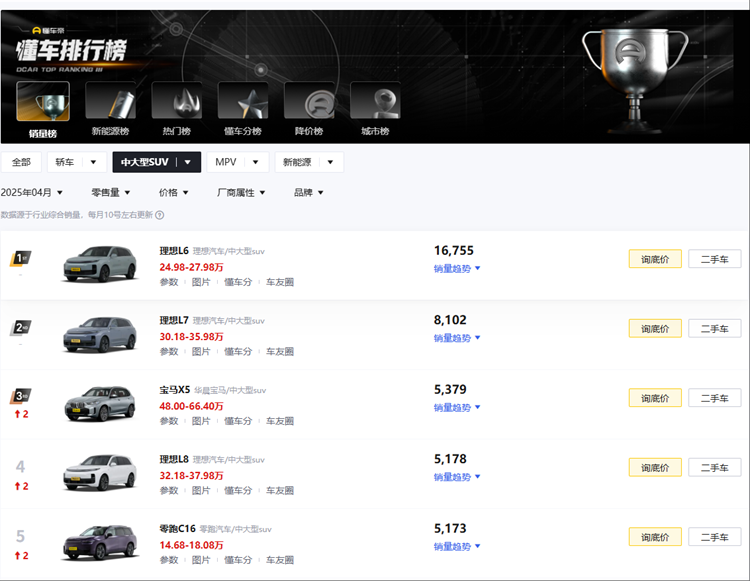Expand 销量趋势 for 理想L7
The width and height of the screenshot is (750, 581).
(457, 338)
